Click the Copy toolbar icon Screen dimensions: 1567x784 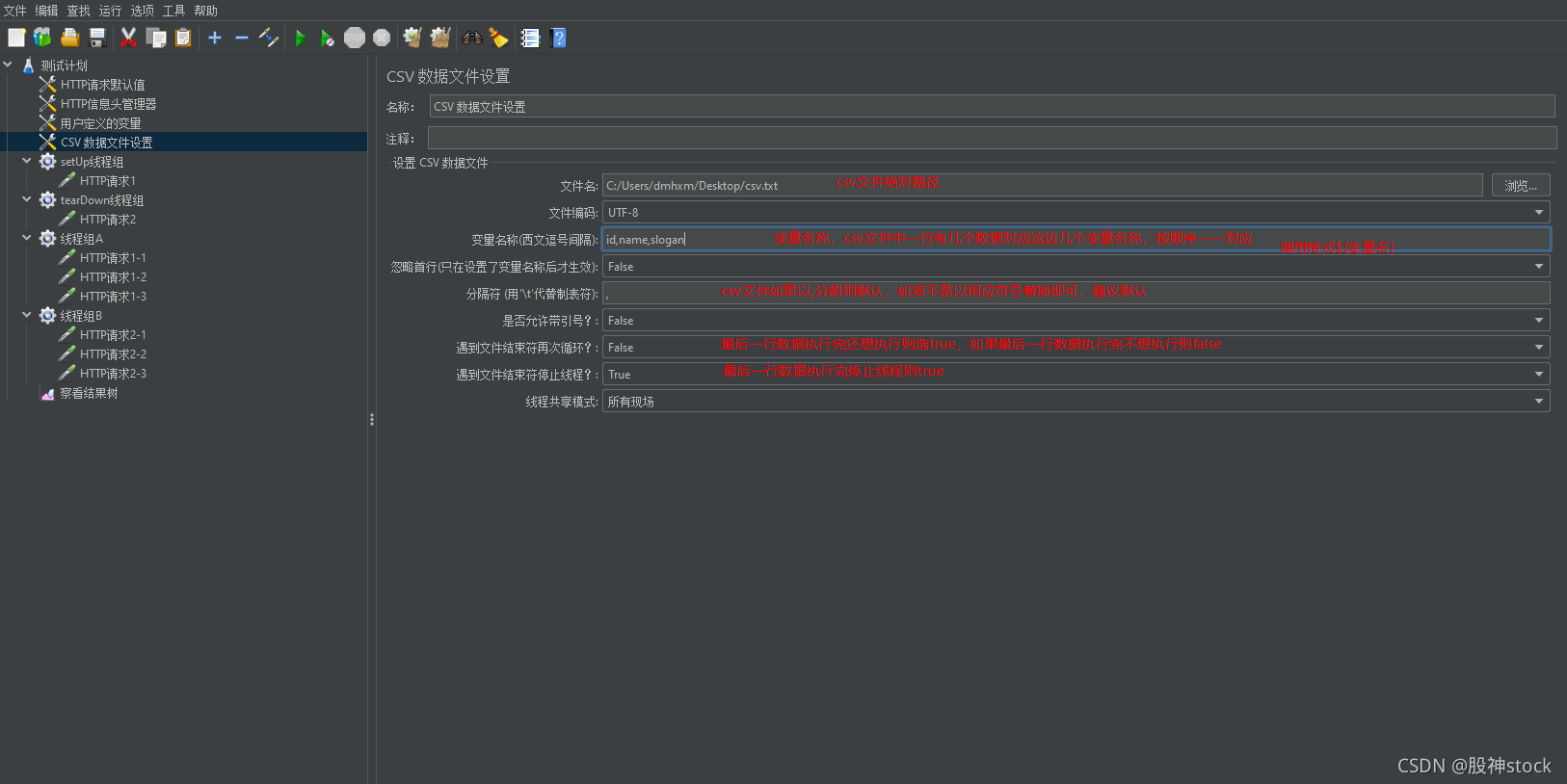[156, 38]
